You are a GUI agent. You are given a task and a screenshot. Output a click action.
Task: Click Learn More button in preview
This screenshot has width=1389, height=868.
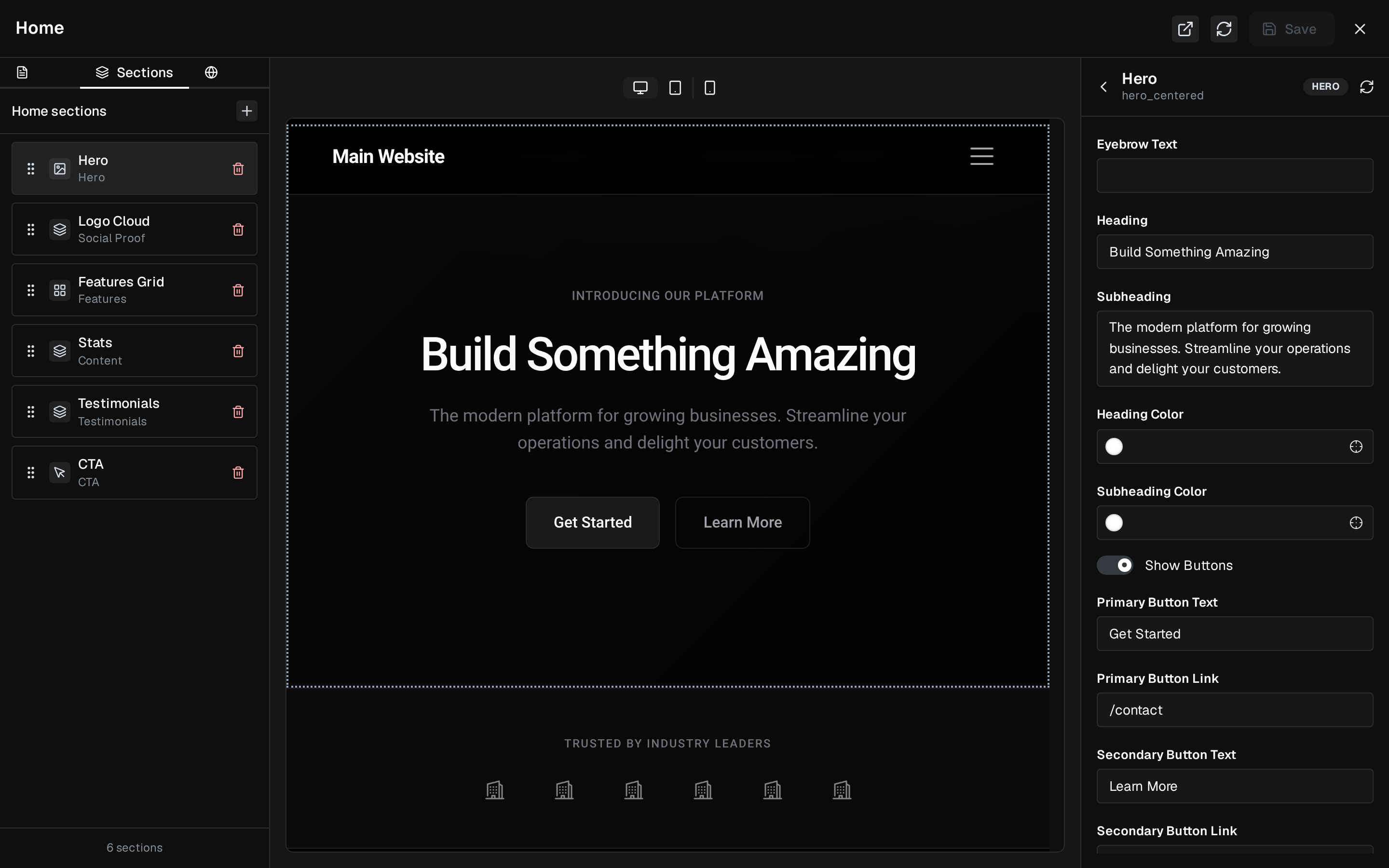[x=743, y=522]
